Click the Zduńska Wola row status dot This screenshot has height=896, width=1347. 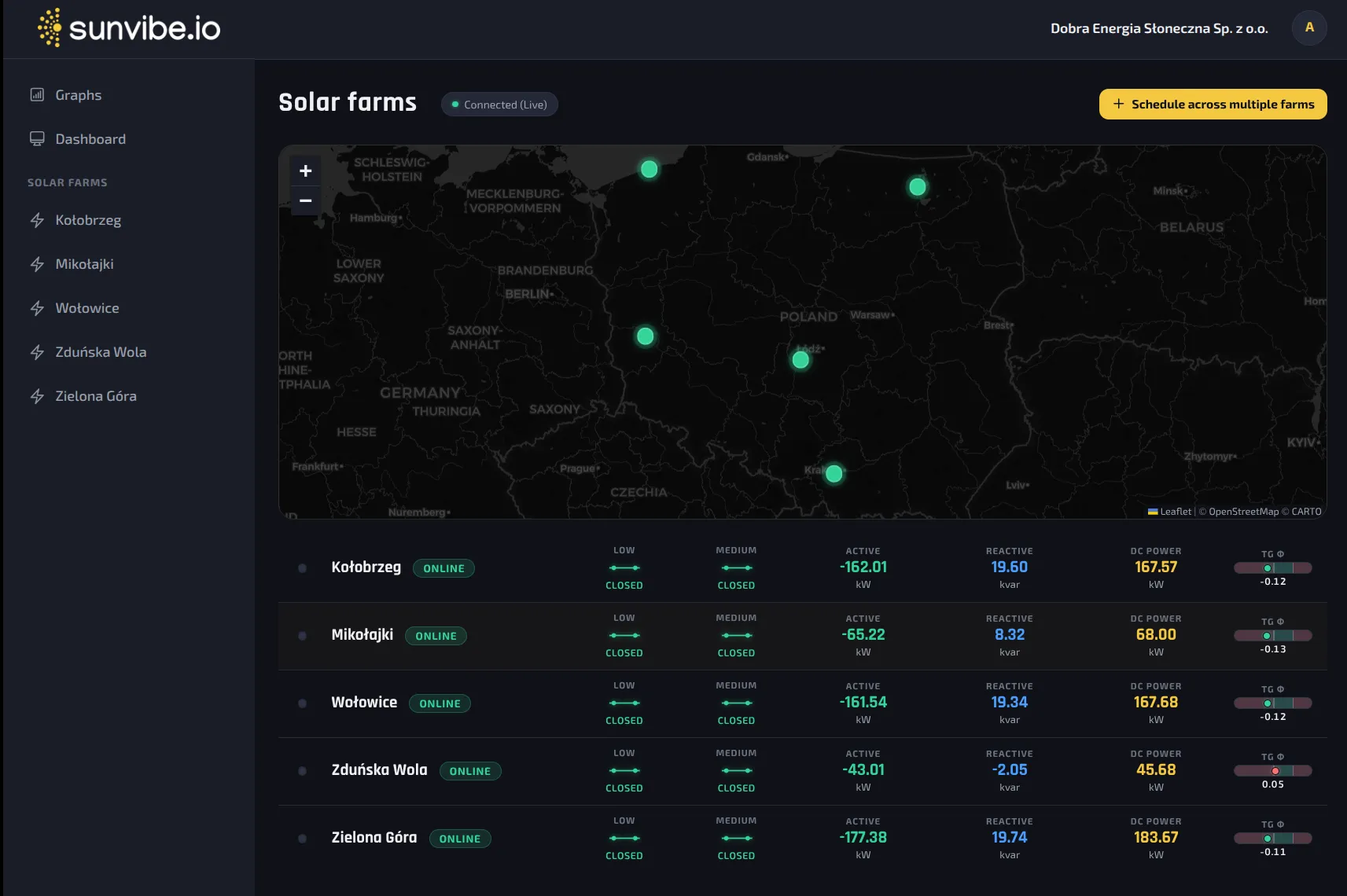click(x=302, y=771)
